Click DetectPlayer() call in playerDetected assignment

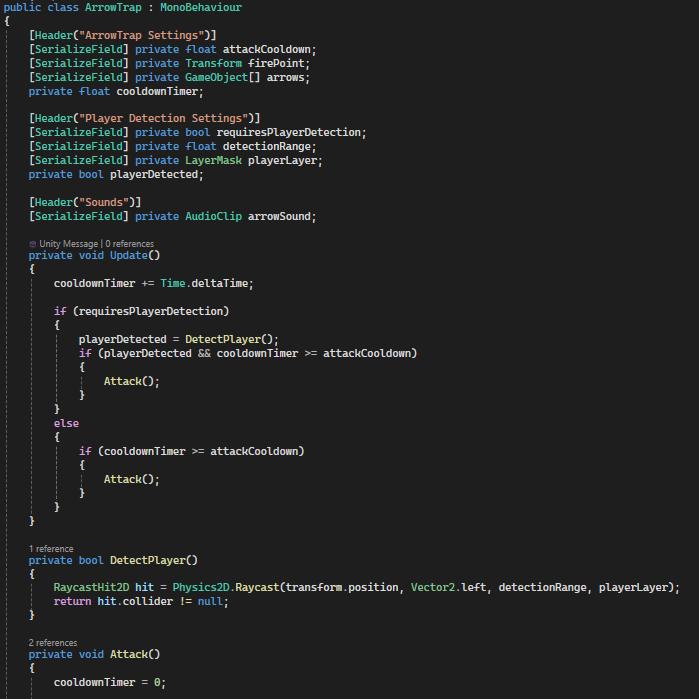229,339
